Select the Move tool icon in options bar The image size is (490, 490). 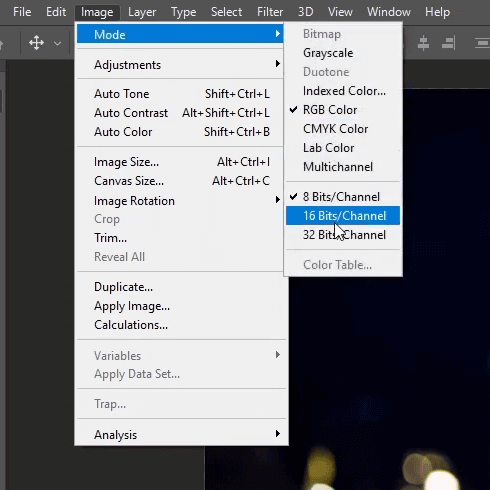point(36,43)
